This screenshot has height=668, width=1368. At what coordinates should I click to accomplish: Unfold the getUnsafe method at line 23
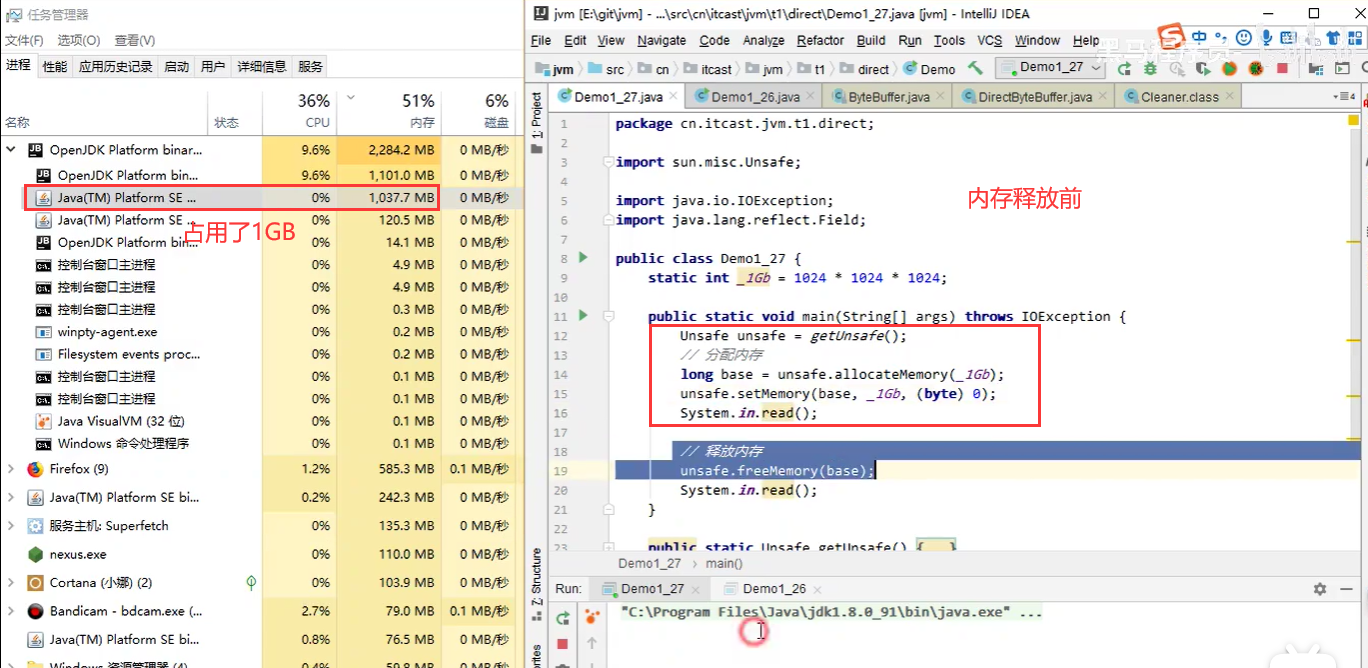click(607, 547)
